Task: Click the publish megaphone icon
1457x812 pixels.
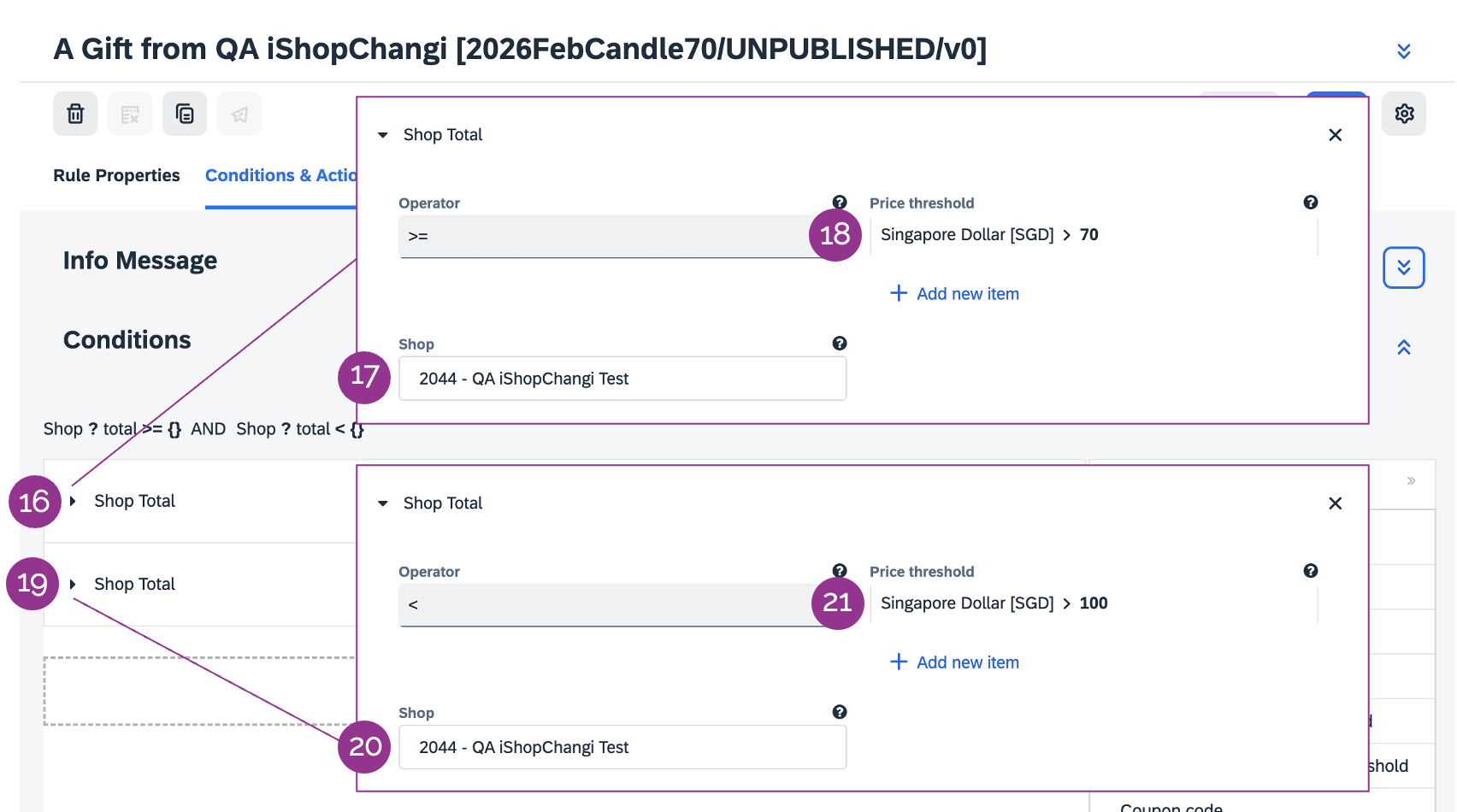Action: [x=239, y=114]
